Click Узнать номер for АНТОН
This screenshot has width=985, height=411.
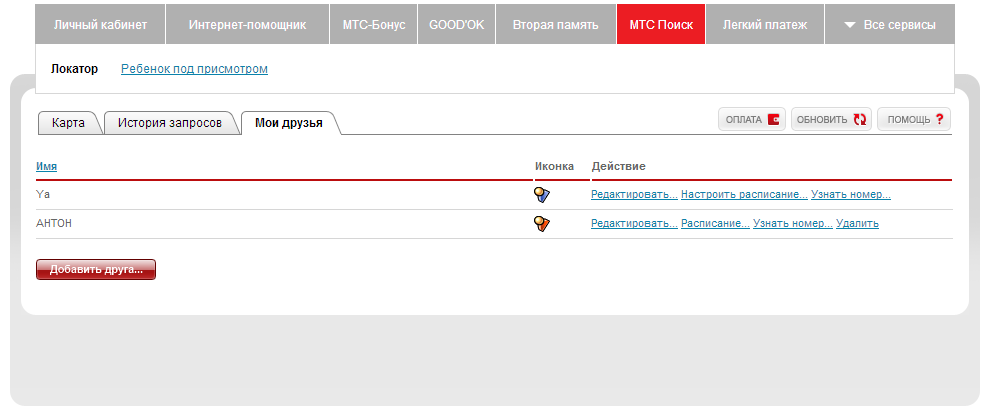tap(793, 223)
